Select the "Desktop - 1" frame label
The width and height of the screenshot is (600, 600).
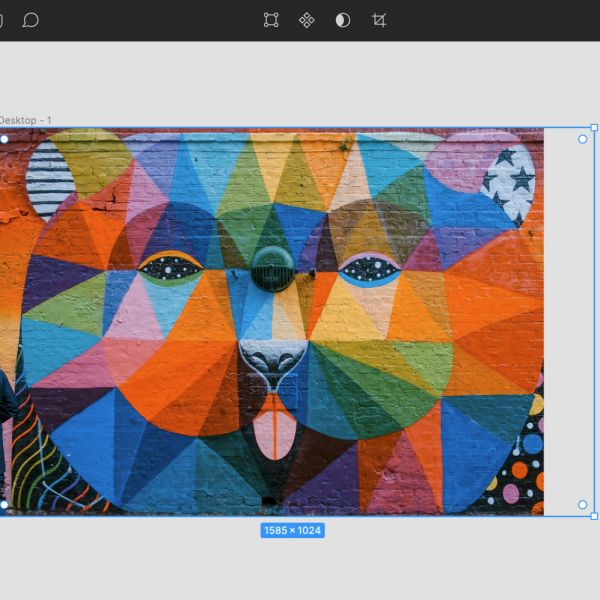(25, 120)
